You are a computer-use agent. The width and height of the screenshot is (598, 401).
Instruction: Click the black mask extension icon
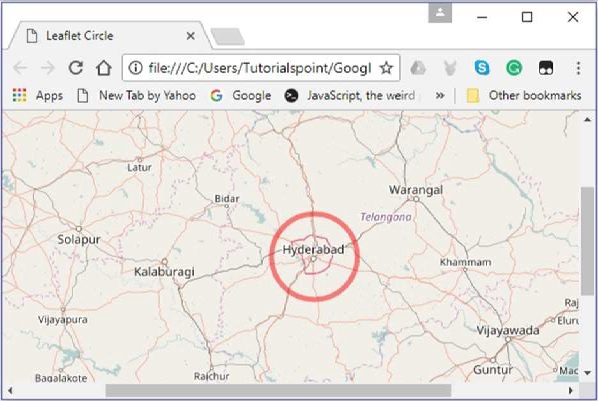546,68
